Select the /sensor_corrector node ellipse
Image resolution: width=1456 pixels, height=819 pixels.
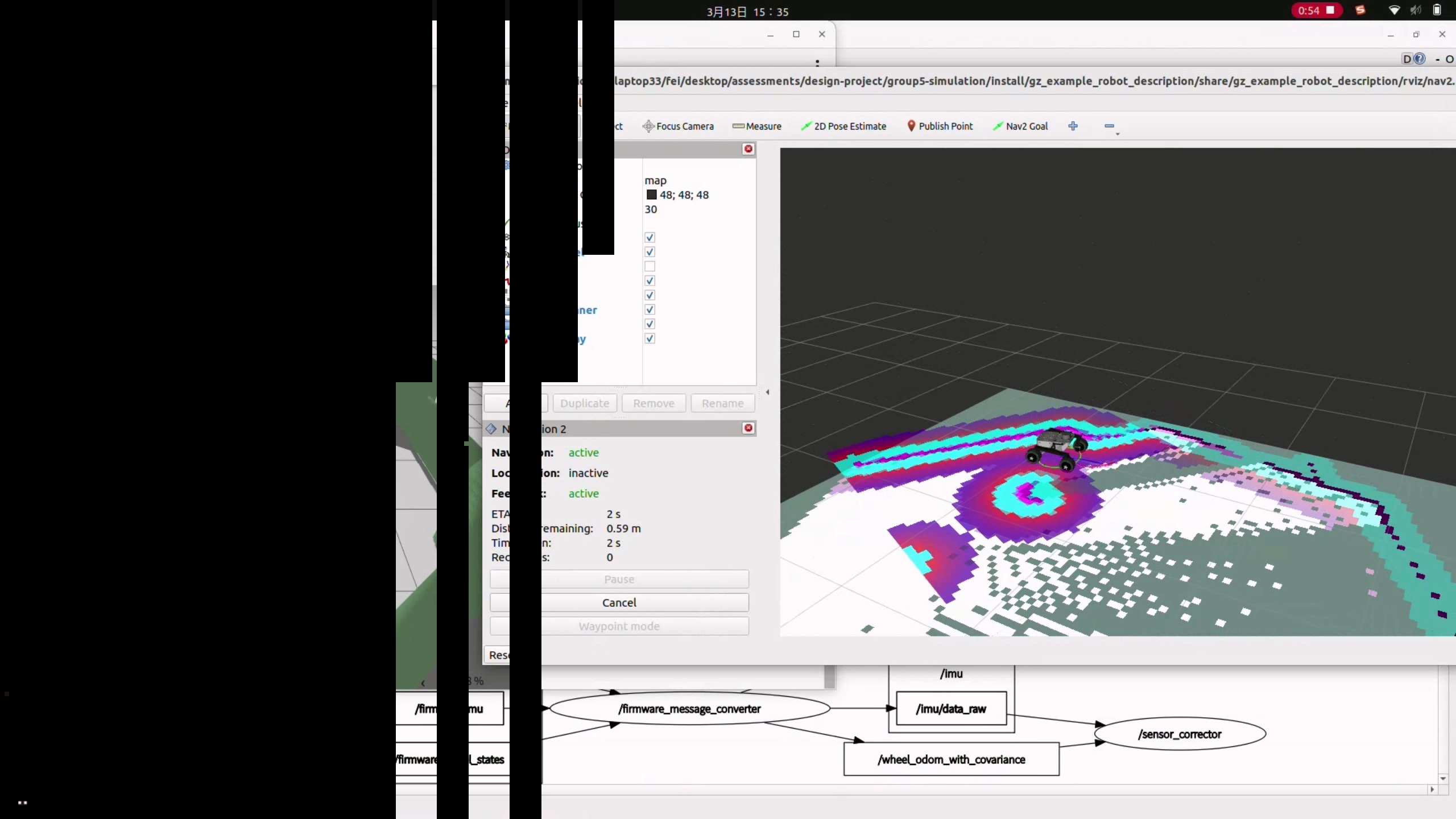coord(1180,734)
